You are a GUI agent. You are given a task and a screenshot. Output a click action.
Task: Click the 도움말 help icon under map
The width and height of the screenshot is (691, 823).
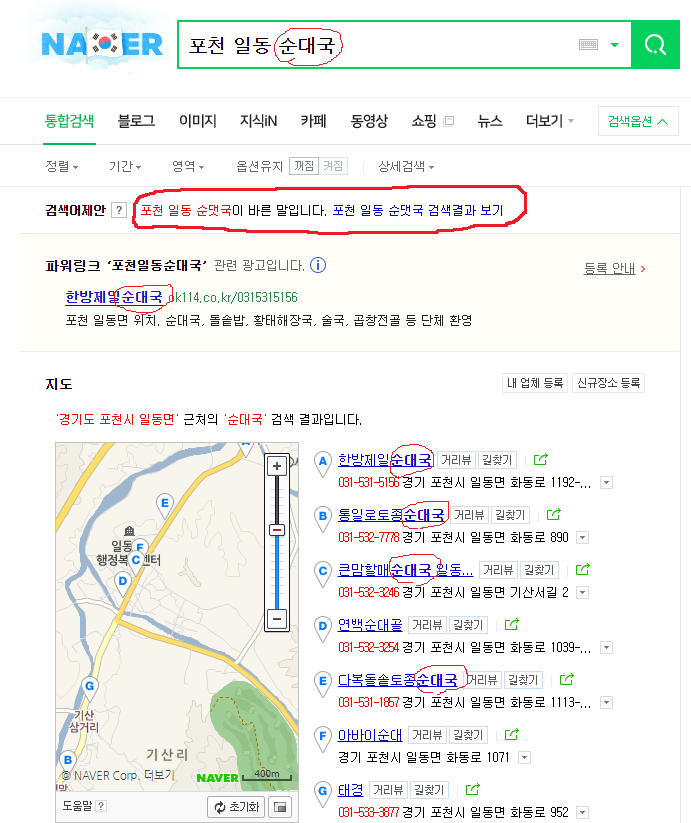102,806
